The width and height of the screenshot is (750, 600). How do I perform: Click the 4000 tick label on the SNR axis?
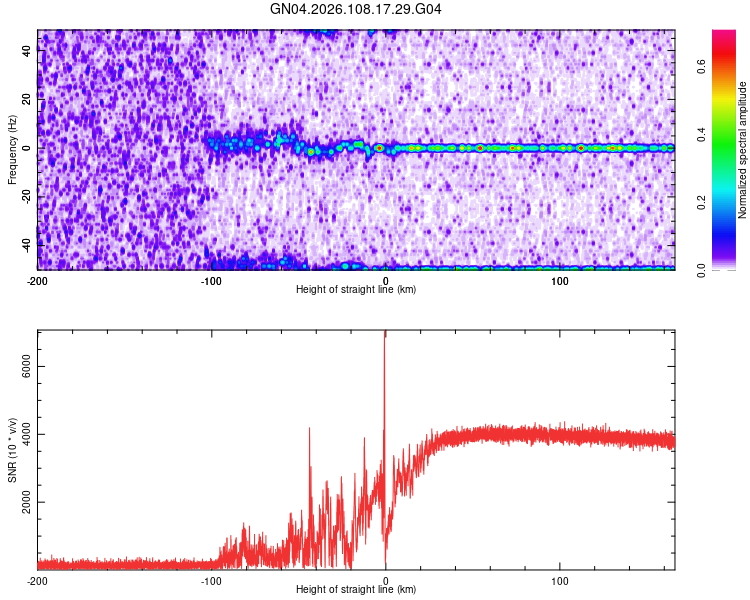[x=27, y=434]
